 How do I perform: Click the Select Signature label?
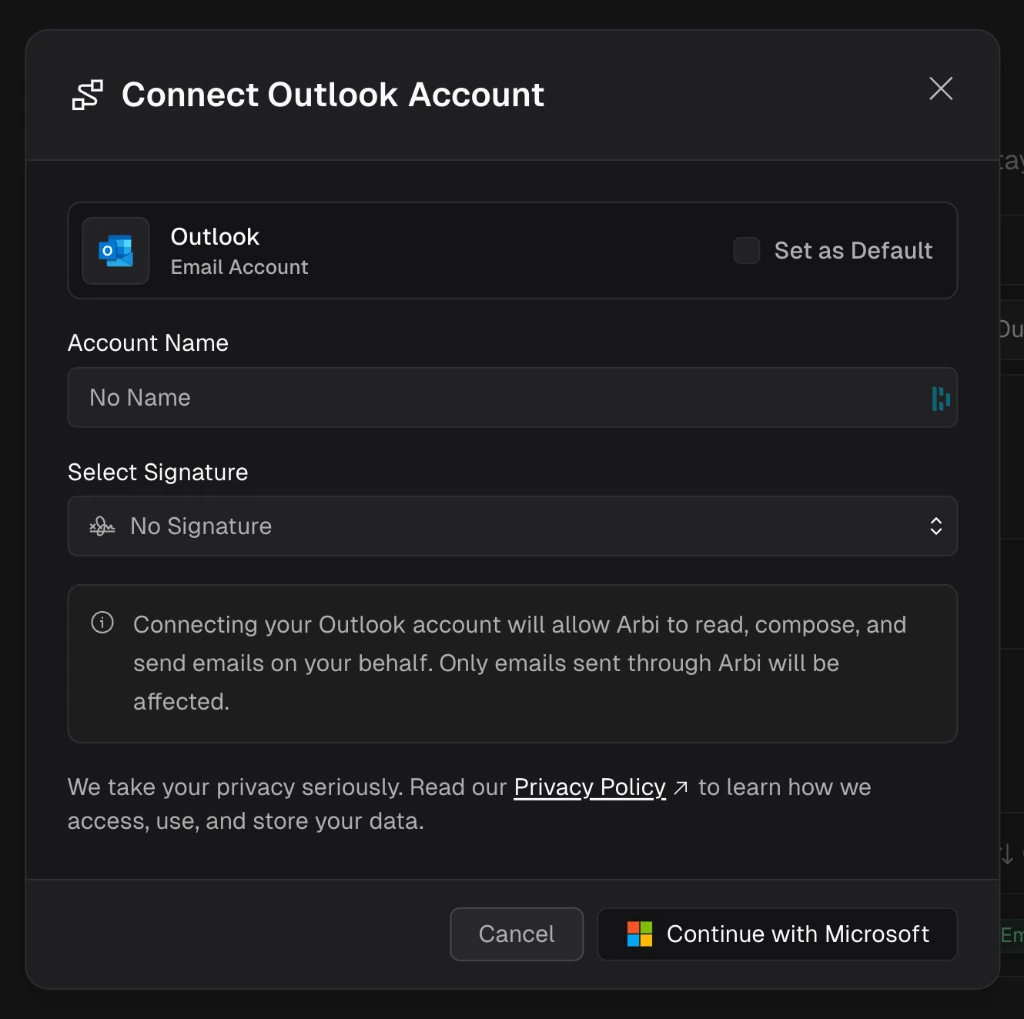pos(158,472)
